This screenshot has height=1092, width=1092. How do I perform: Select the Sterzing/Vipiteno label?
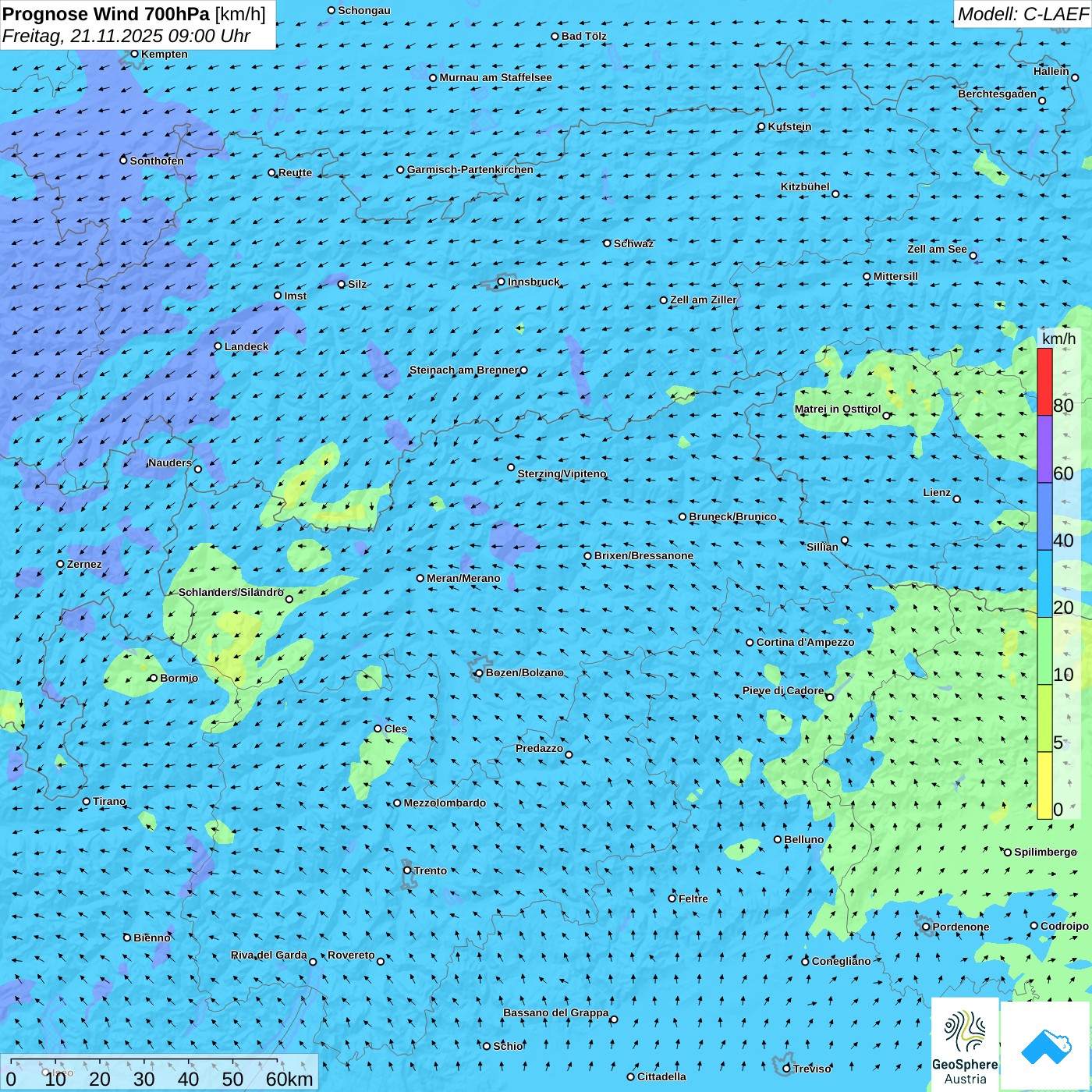point(562,473)
